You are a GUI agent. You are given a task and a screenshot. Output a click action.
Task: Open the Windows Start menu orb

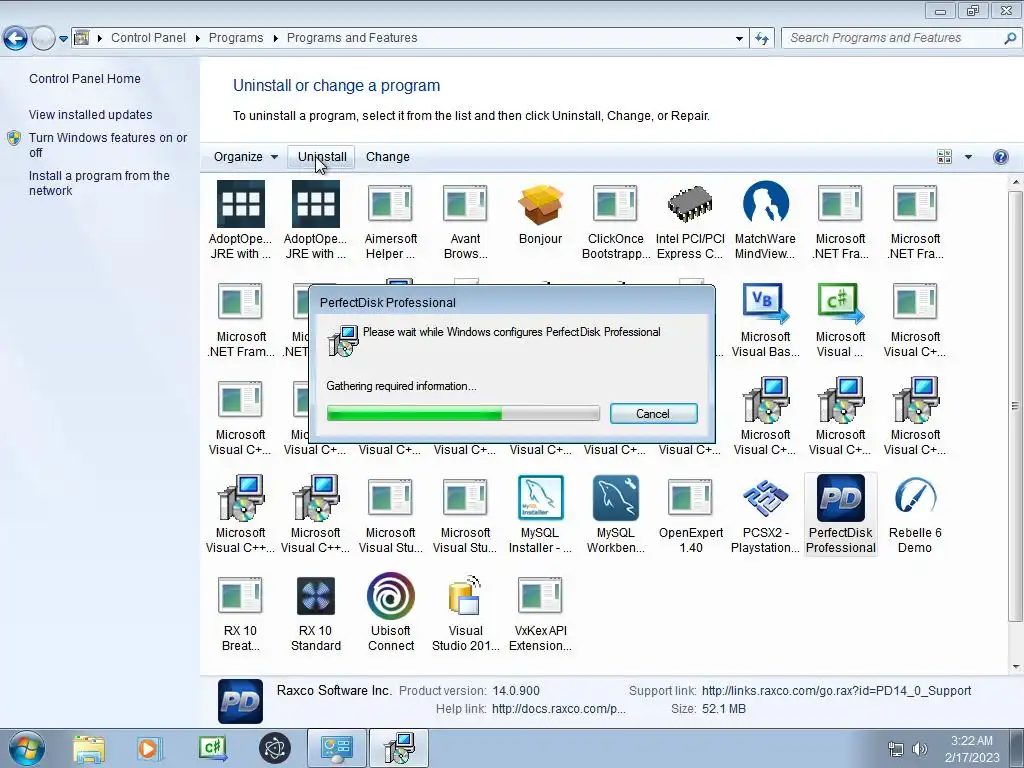(27, 748)
